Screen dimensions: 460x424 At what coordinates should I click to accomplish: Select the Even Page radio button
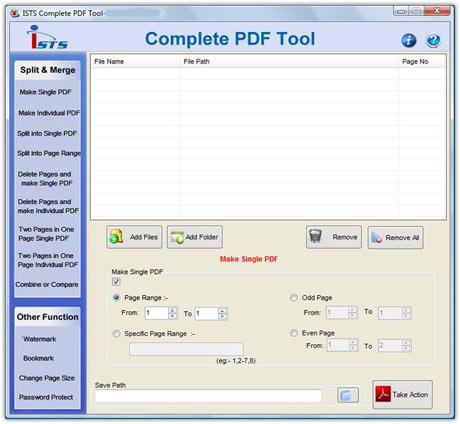click(293, 333)
